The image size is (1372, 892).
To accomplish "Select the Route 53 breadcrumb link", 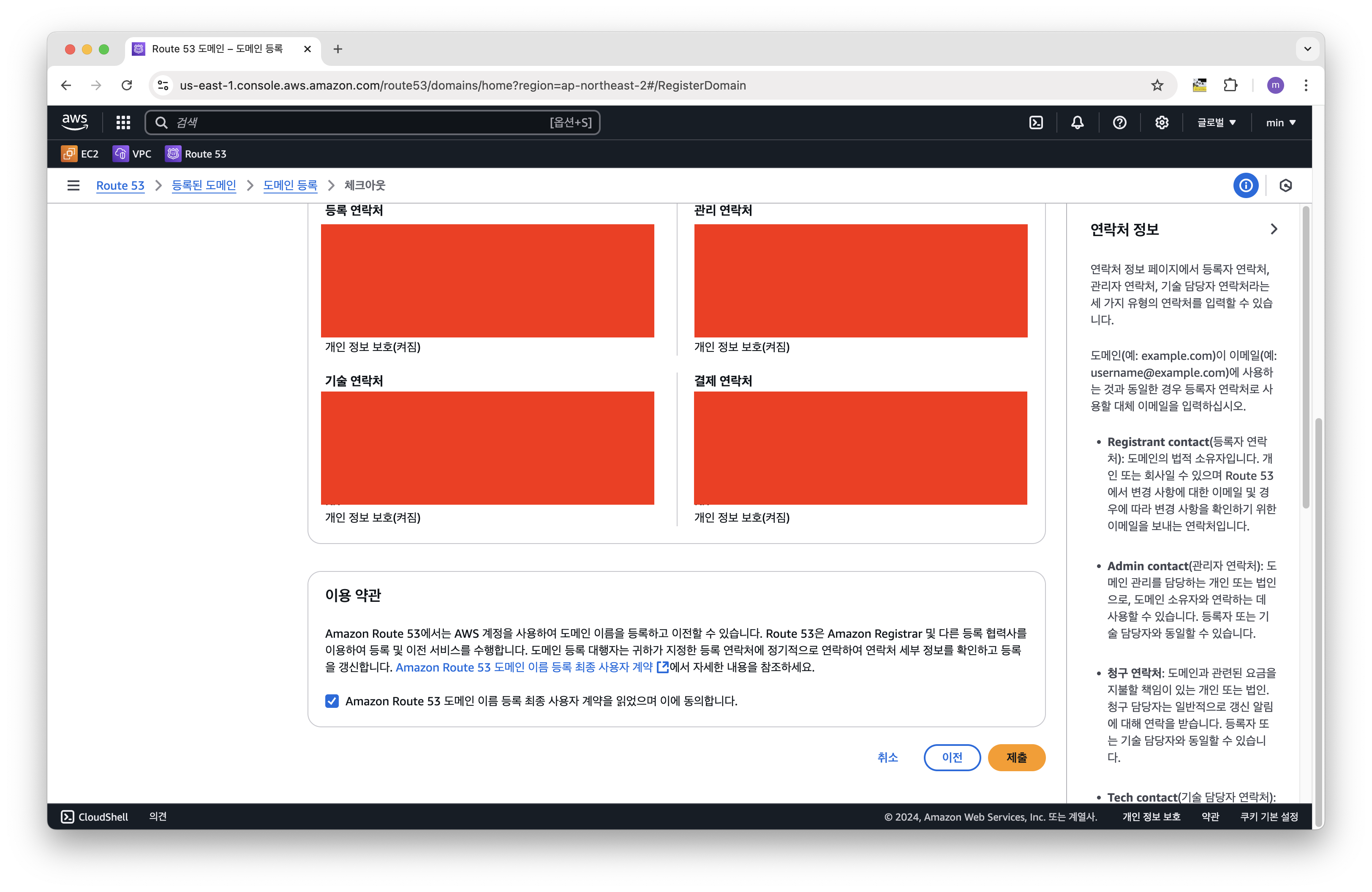I will coord(120,185).
